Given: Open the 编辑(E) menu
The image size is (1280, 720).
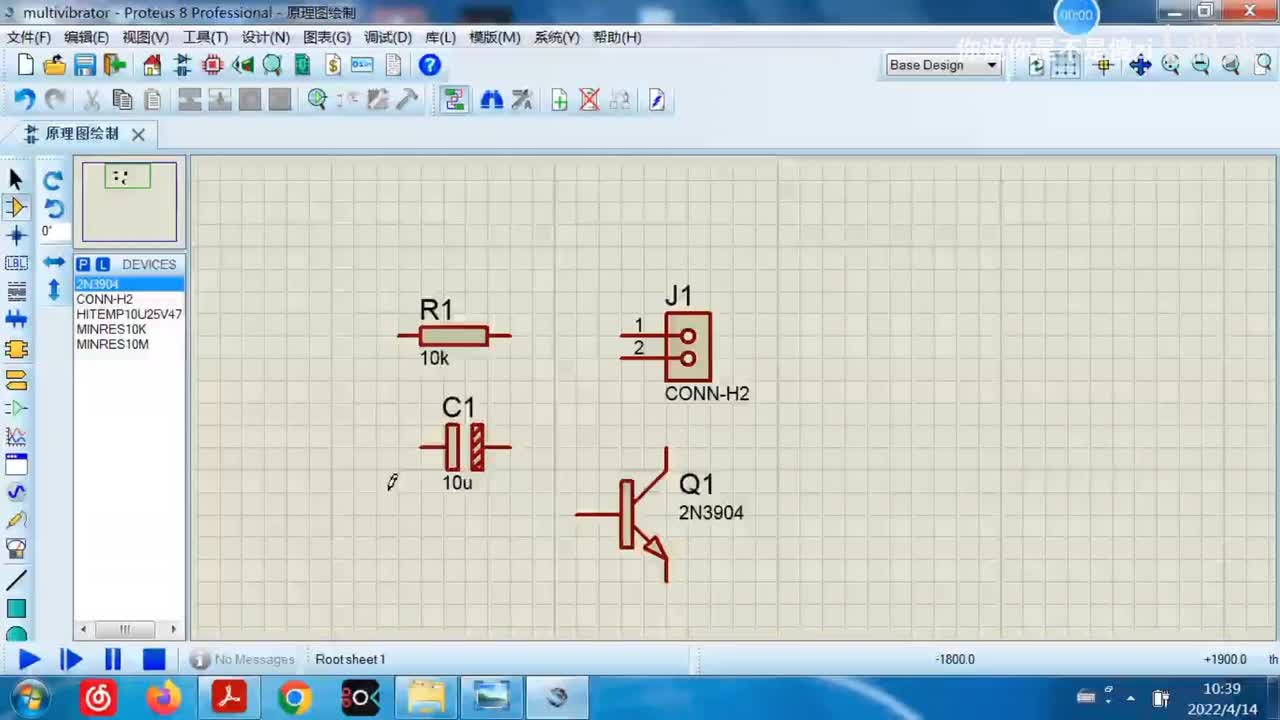Looking at the screenshot, I should (87, 37).
